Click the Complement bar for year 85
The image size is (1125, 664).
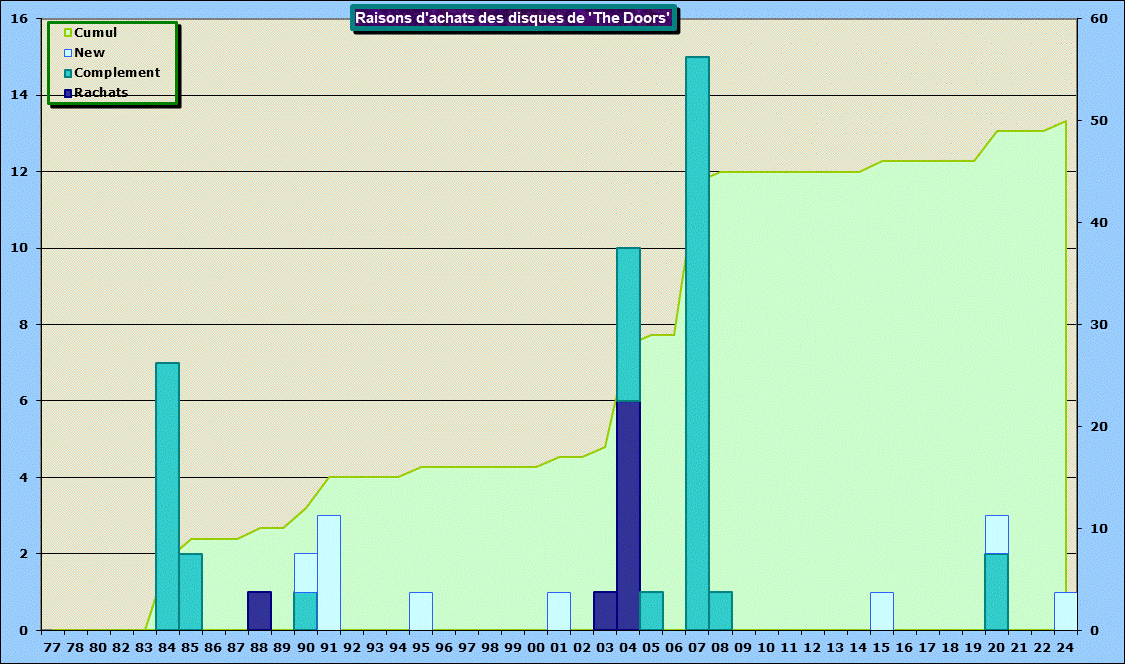[x=190, y=592]
